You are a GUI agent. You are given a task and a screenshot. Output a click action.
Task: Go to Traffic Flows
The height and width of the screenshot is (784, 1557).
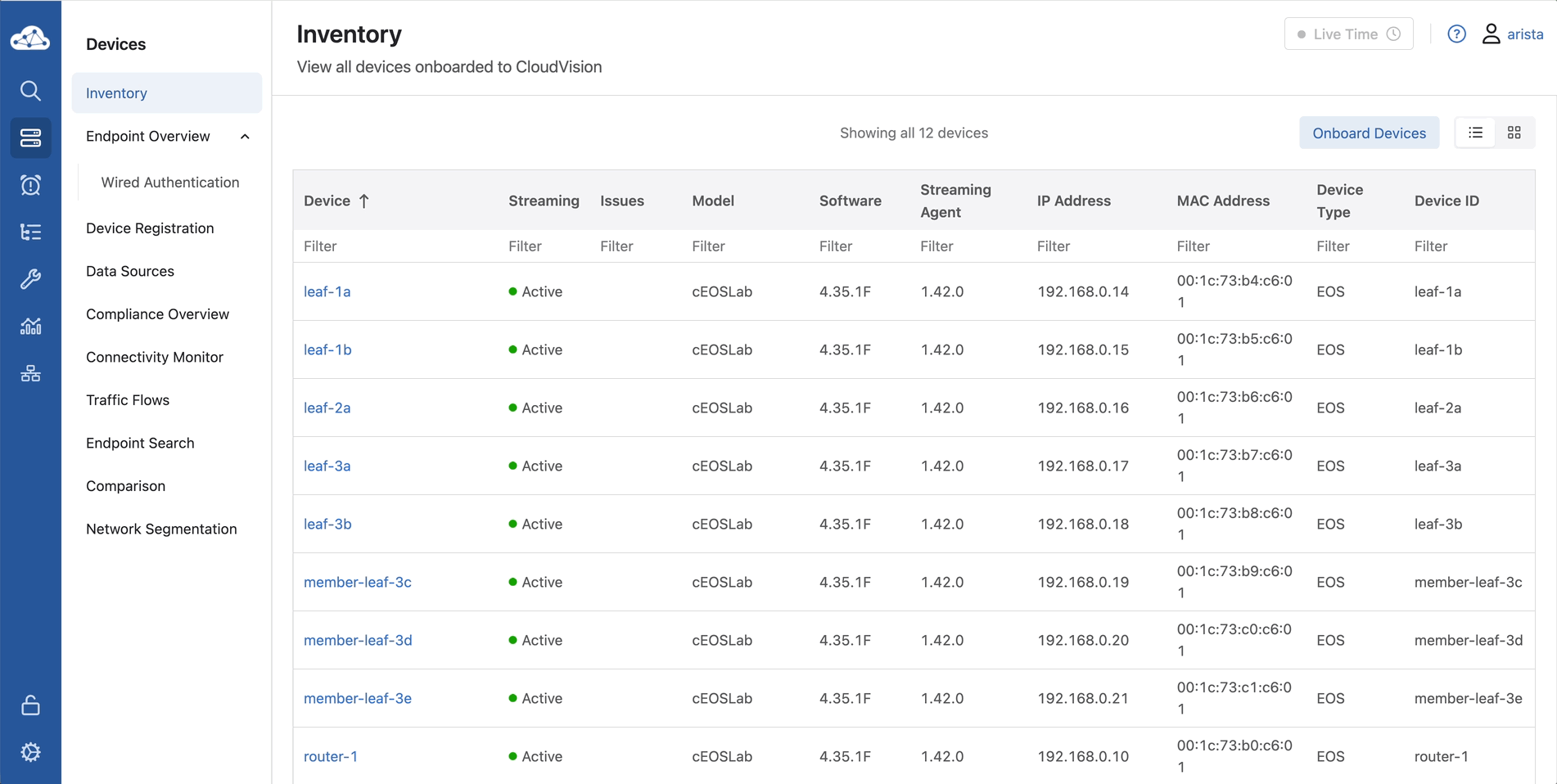pyautogui.click(x=128, y=400)
